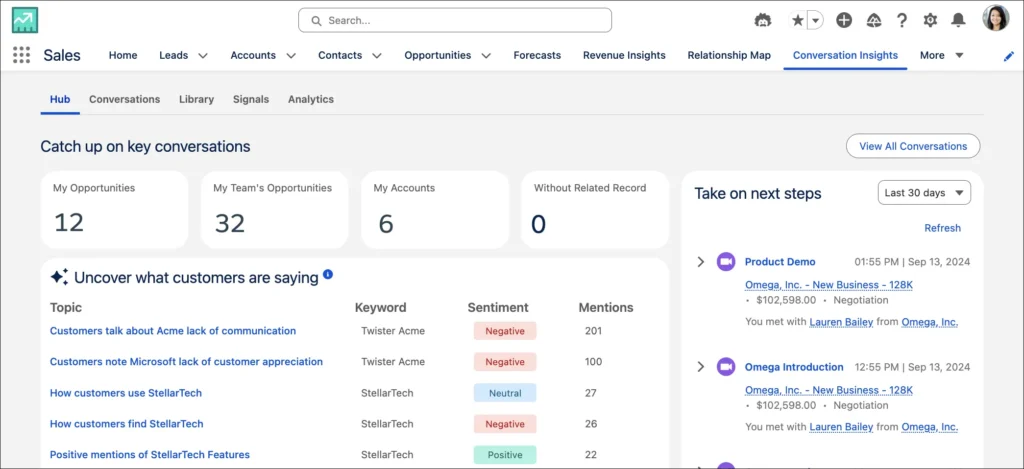1024x469 pixels.
Task: Expand the Accounts tab dropdown chevron
Action: (x=291, y=56)
